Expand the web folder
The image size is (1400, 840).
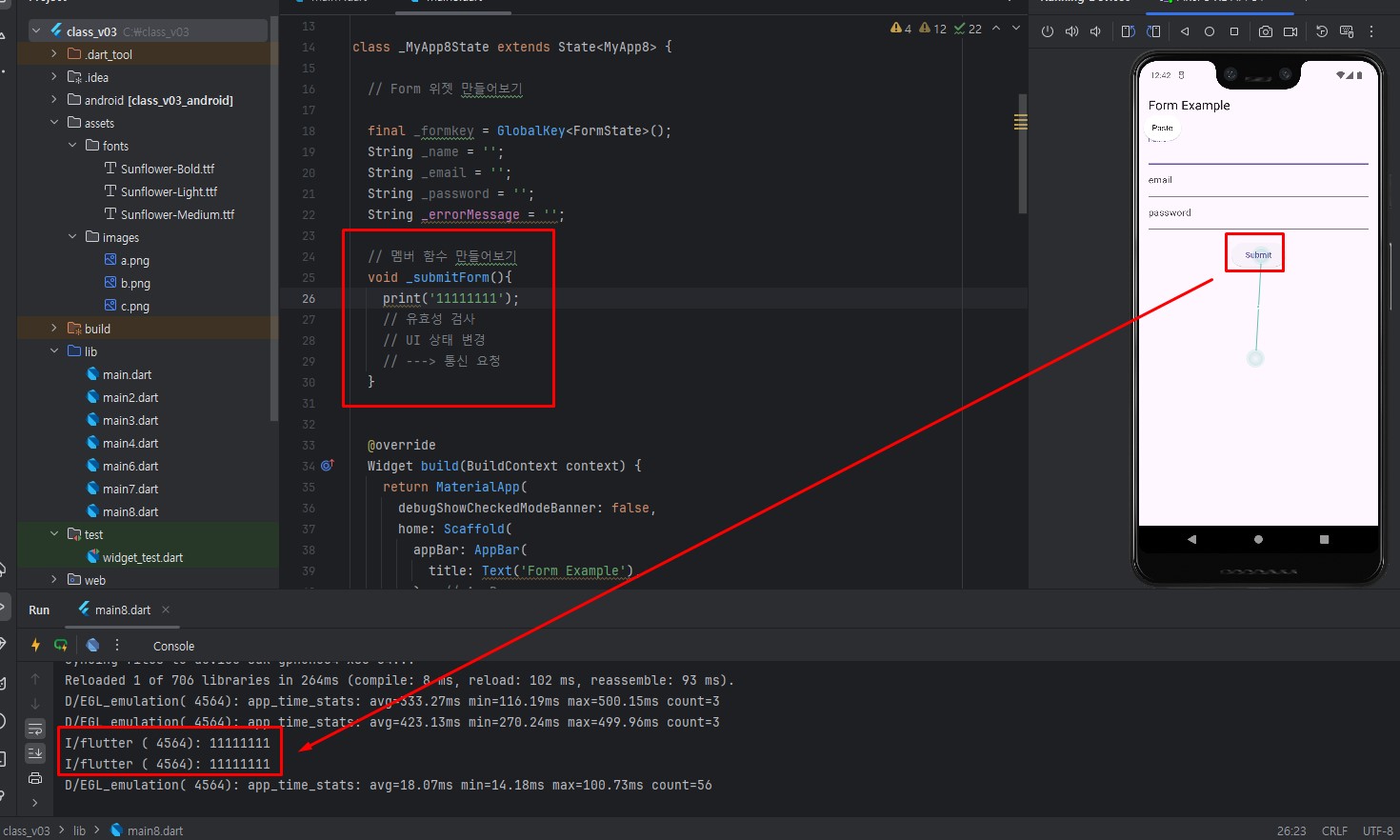(54, 580)
